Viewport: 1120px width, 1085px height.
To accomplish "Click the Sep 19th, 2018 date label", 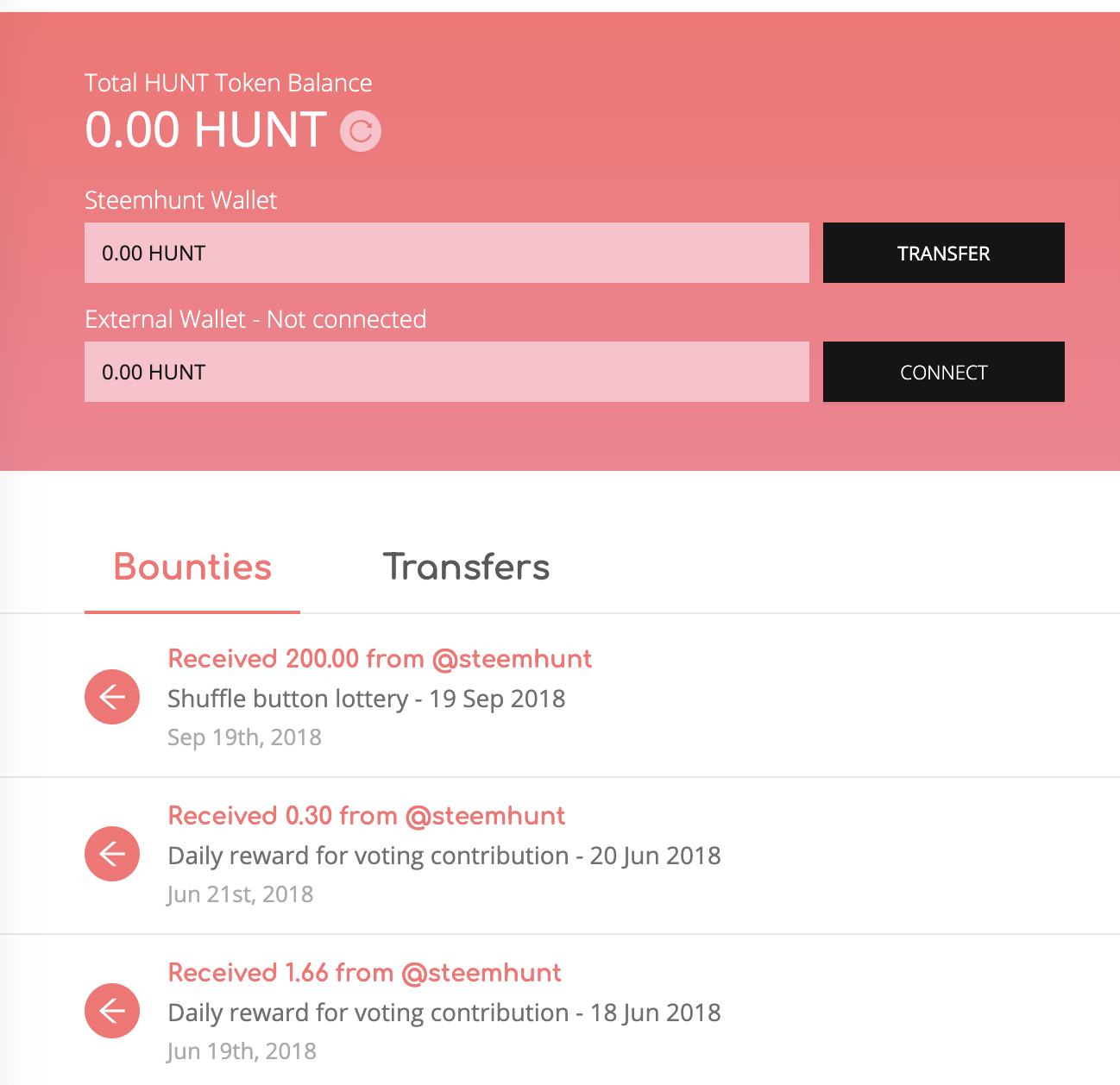I will tap(244, 737).
